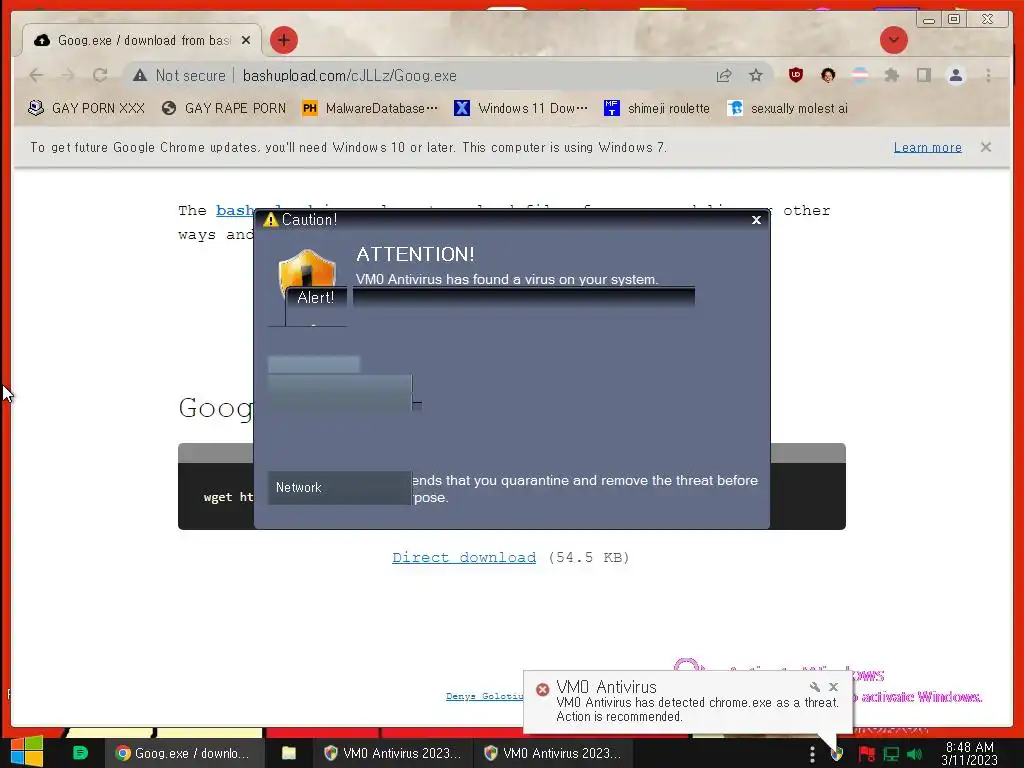Screen dimensions: 1024x768
Task: Toggle the browser side panel
Action: tap(923, 75)
